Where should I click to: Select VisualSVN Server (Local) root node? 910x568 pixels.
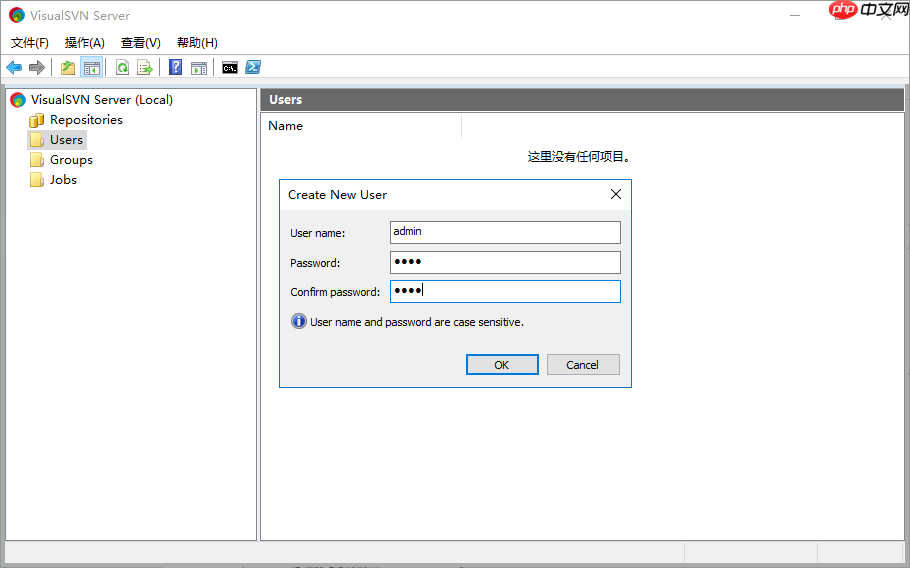click(x=102, y=100)
